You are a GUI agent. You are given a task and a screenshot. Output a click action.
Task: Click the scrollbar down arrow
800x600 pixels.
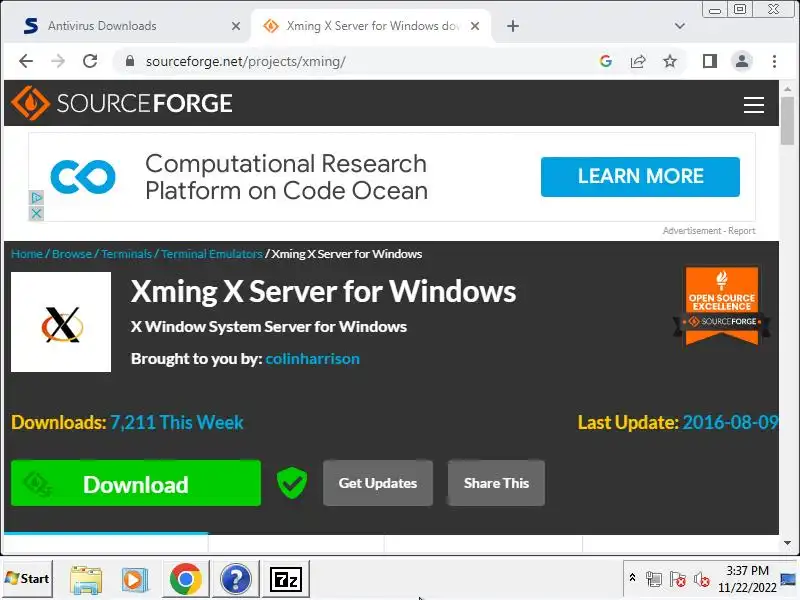coord(787,543)
